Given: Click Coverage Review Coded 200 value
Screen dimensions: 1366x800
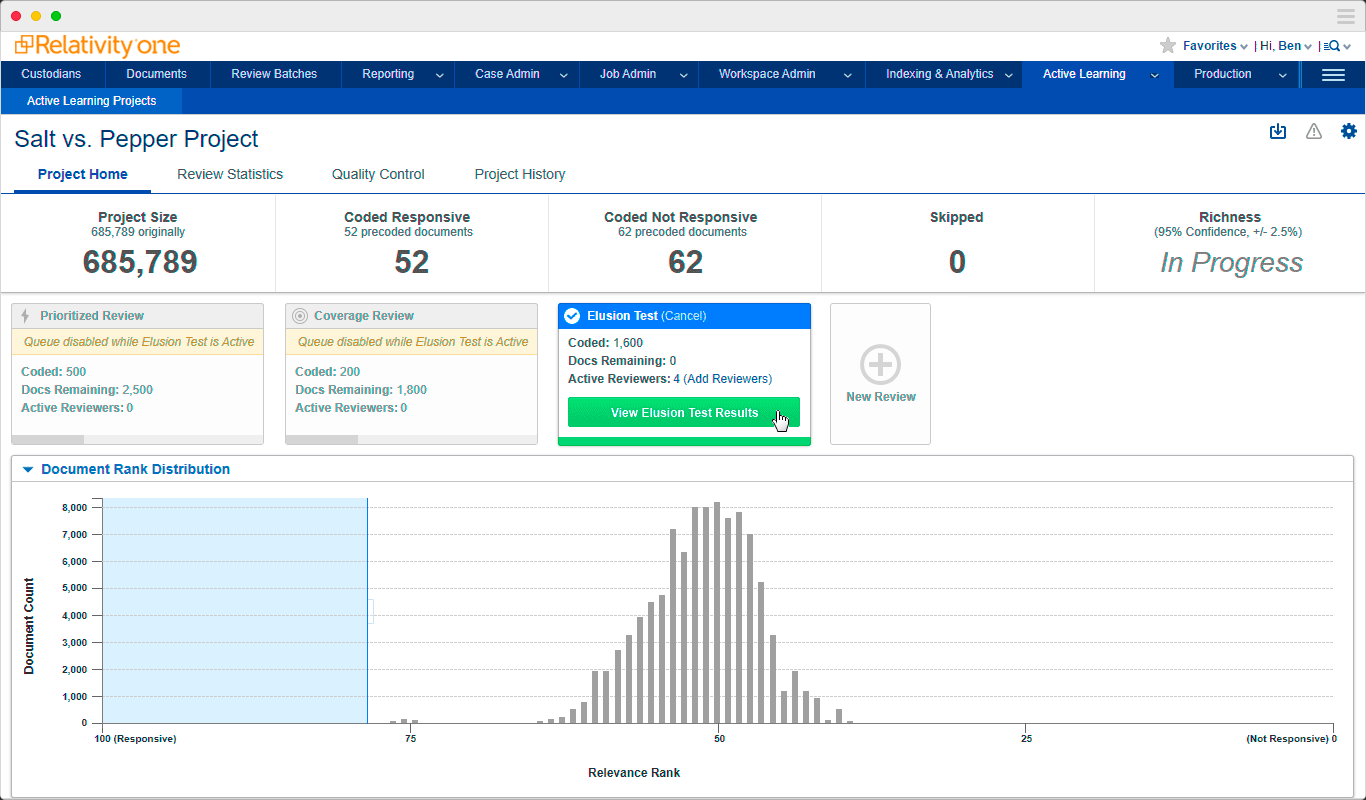Looking at the screenshot, I should pyautogui.click(x=350, y=372).
